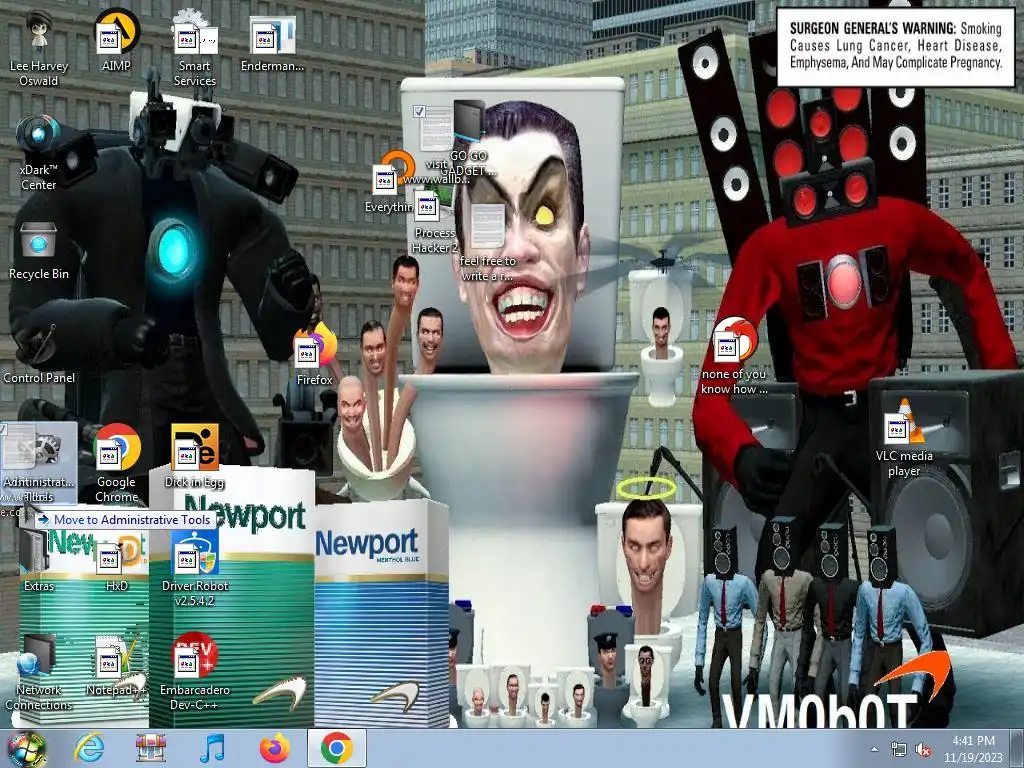Show hidden tray icons arrow
This screenshot has width=1024, height=768.
pyautogui.click(x=874, y=749)
